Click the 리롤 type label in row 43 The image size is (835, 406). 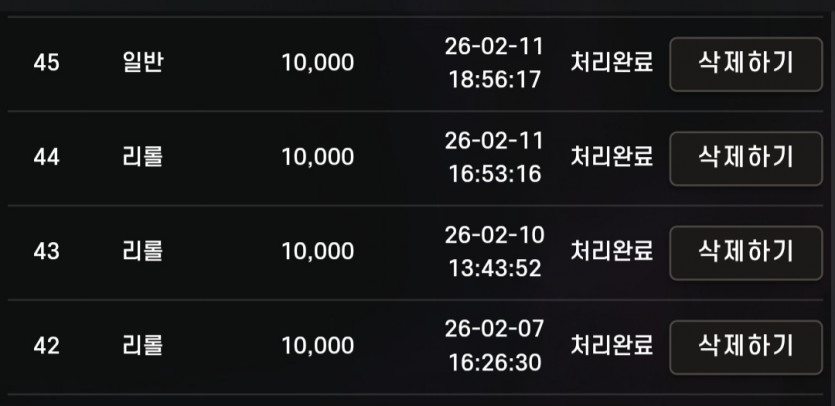coord(142,251)
